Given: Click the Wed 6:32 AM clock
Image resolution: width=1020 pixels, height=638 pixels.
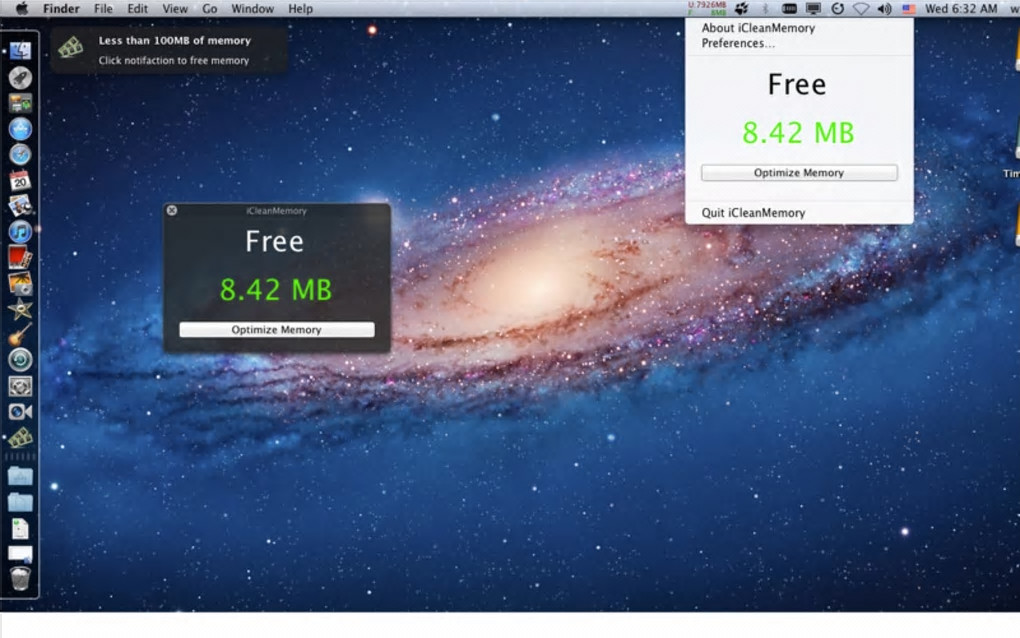Looking at the screenshot, I should tap(961, 8).
